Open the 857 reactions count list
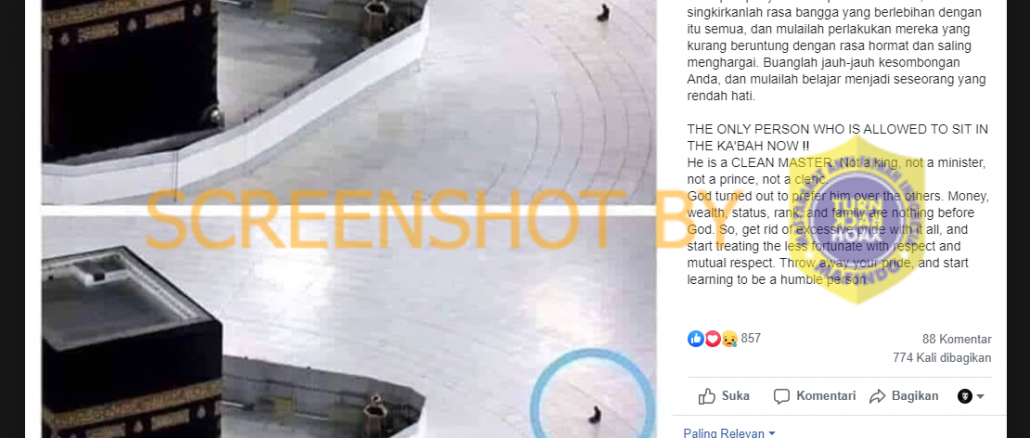1030x438 pixels. [751, 339]
